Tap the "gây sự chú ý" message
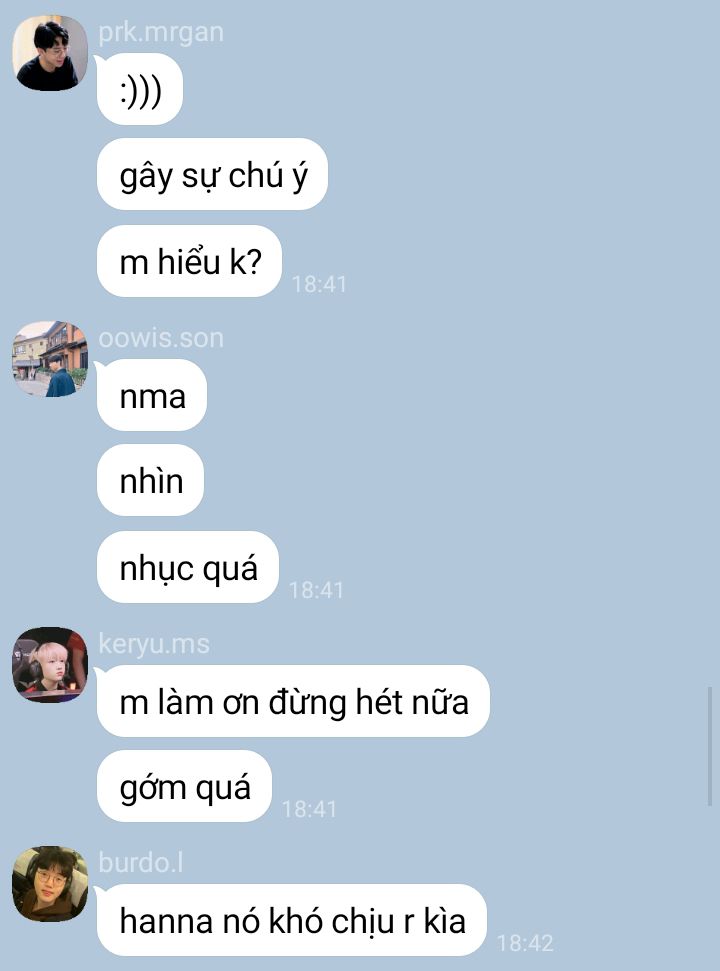Image resolution: width=720 pixels, height=971 pixels. [212, 174]
